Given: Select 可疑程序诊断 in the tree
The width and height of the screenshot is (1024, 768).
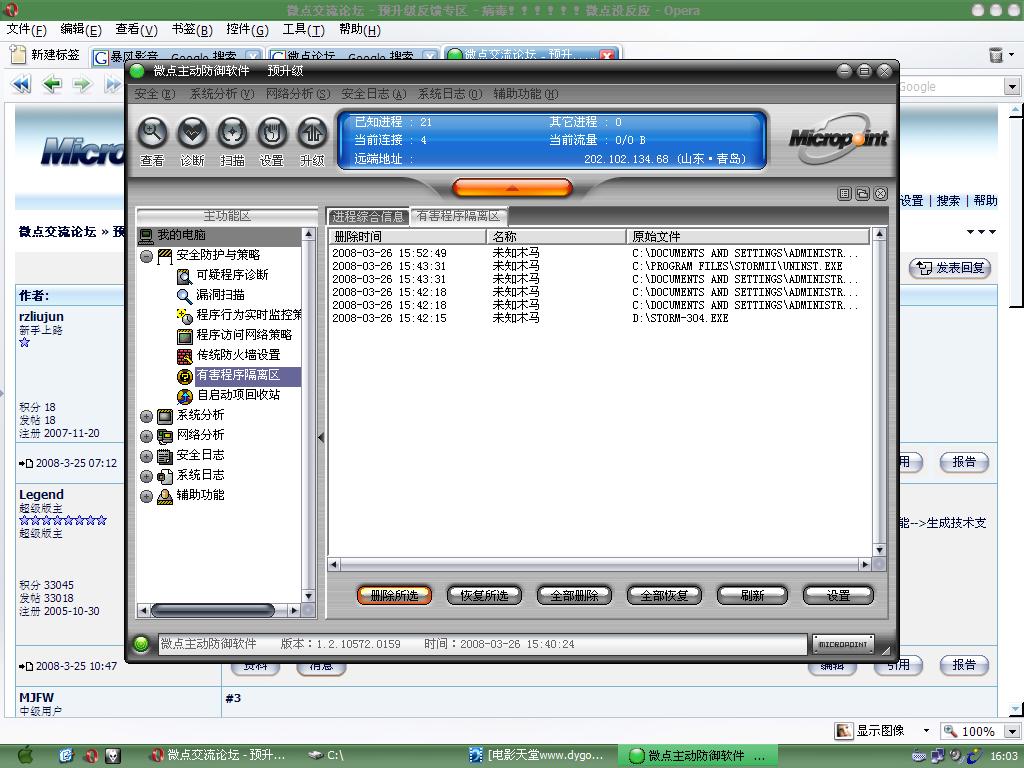Looking at the screenshot, I should coord(232,275).
